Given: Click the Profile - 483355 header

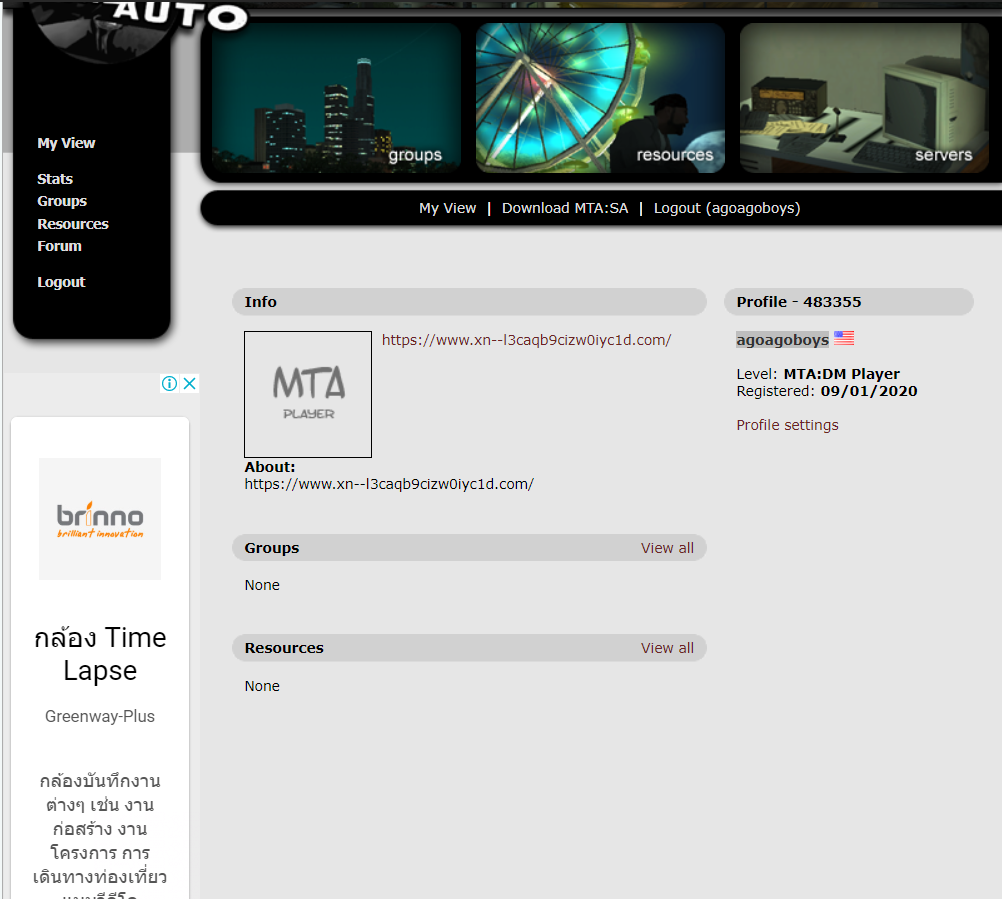Looking at the screenshot, I should click(x=849, y=302).
